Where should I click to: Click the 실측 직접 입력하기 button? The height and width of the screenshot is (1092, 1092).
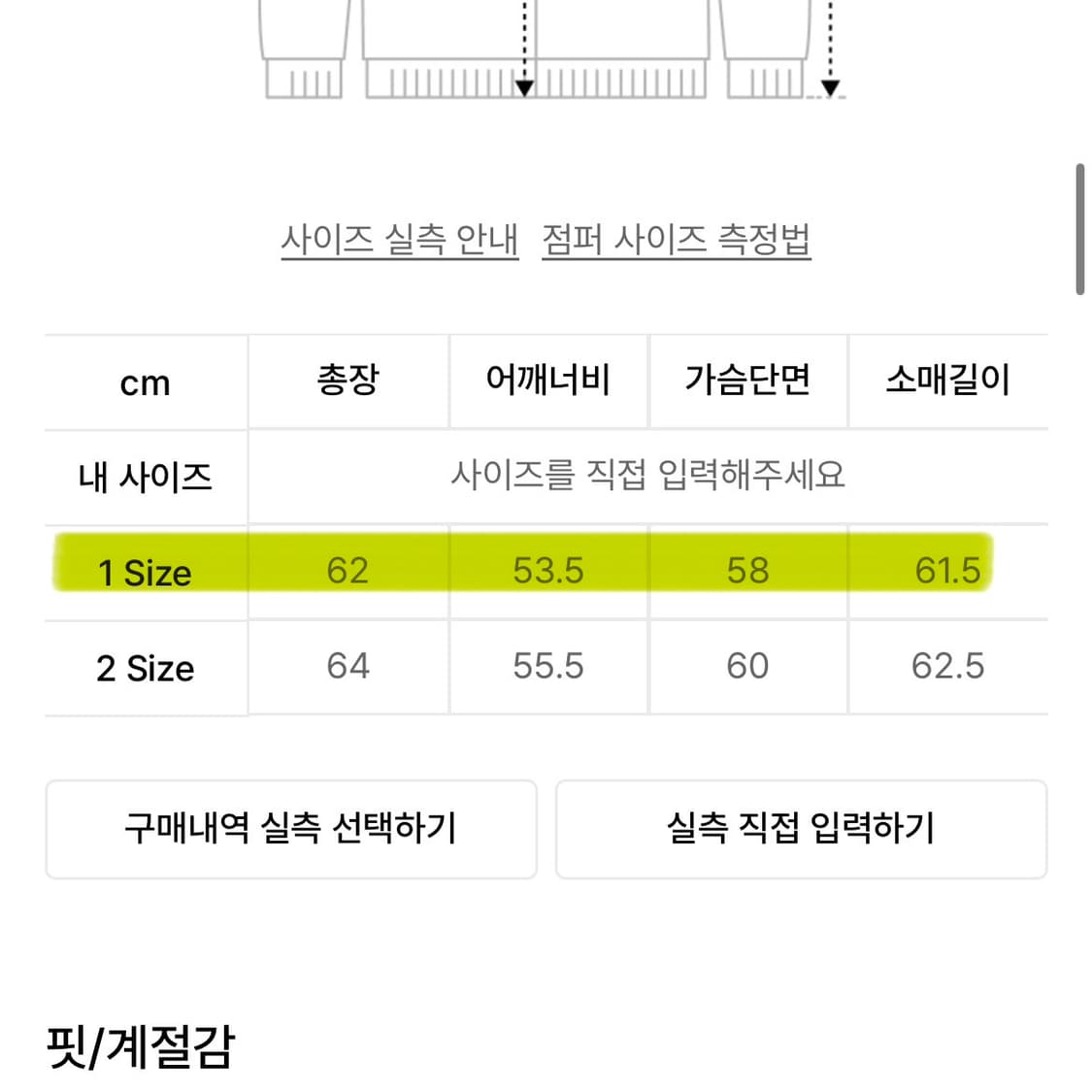coord(803,829)
